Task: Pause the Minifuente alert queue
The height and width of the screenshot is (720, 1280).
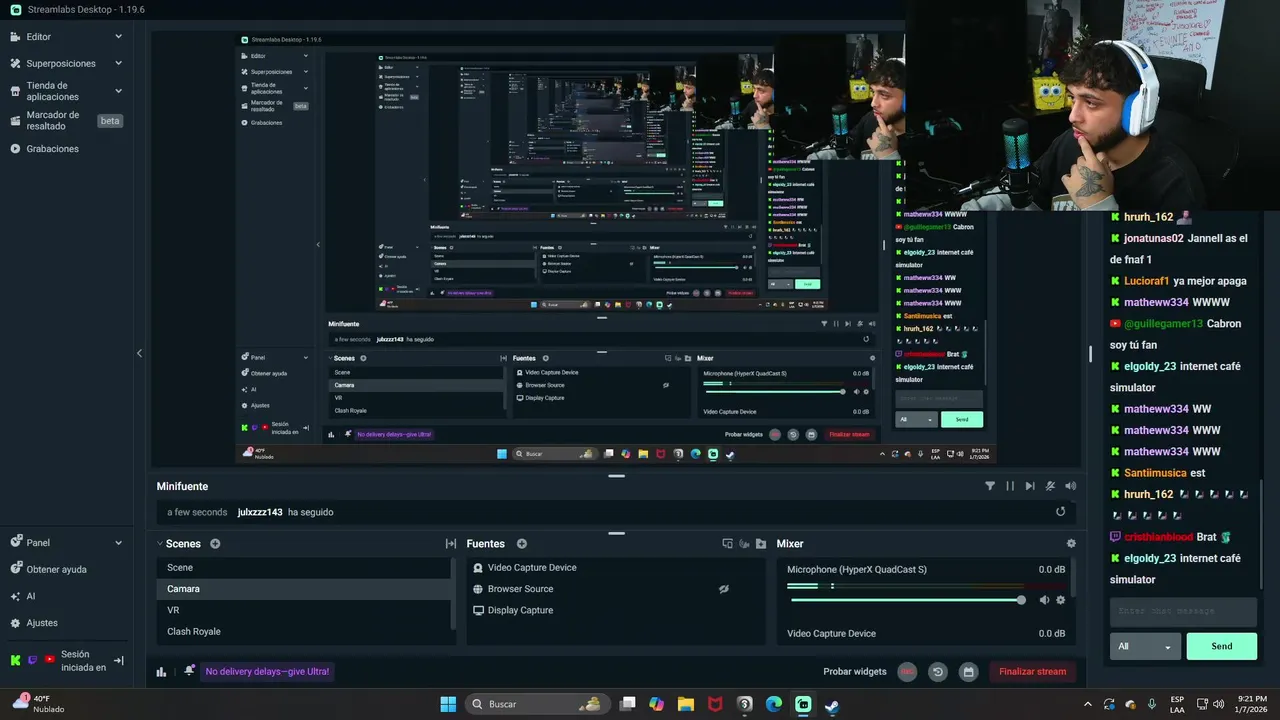Action: [x=1010, y=486]
